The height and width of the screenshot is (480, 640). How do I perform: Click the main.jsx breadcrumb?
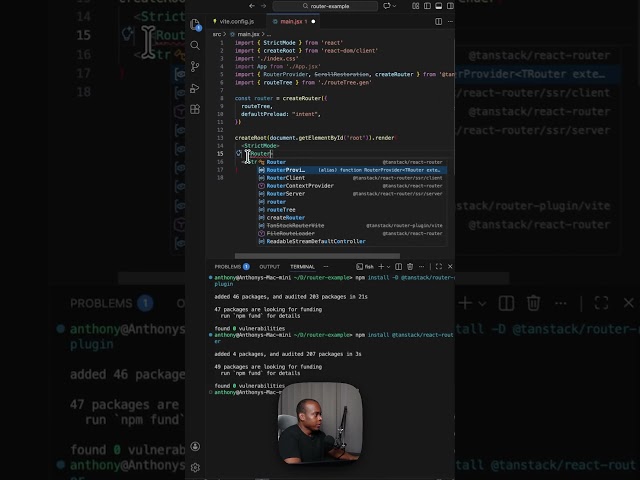pos(249,34)
